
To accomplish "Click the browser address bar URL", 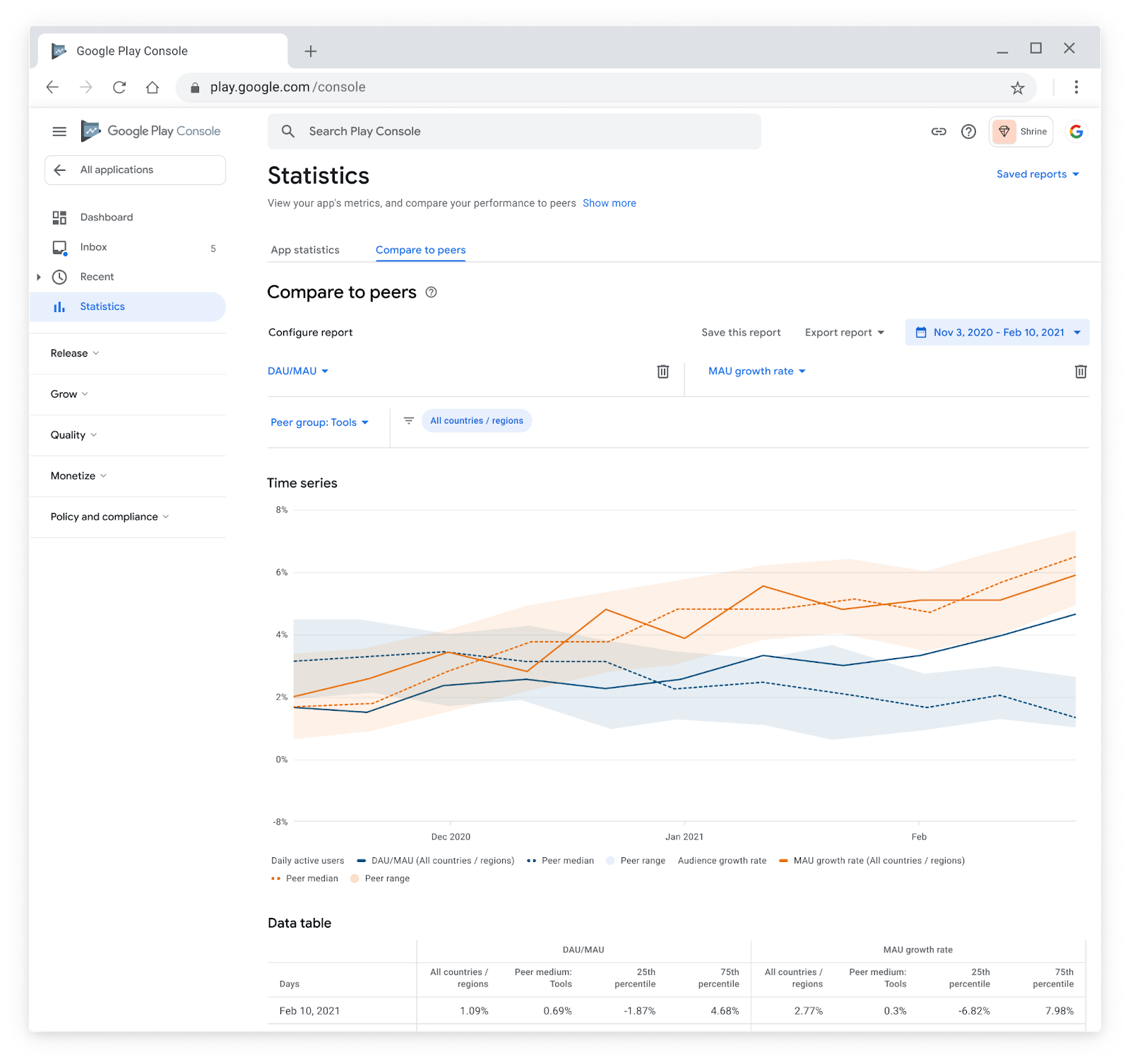I will [287, 88].
